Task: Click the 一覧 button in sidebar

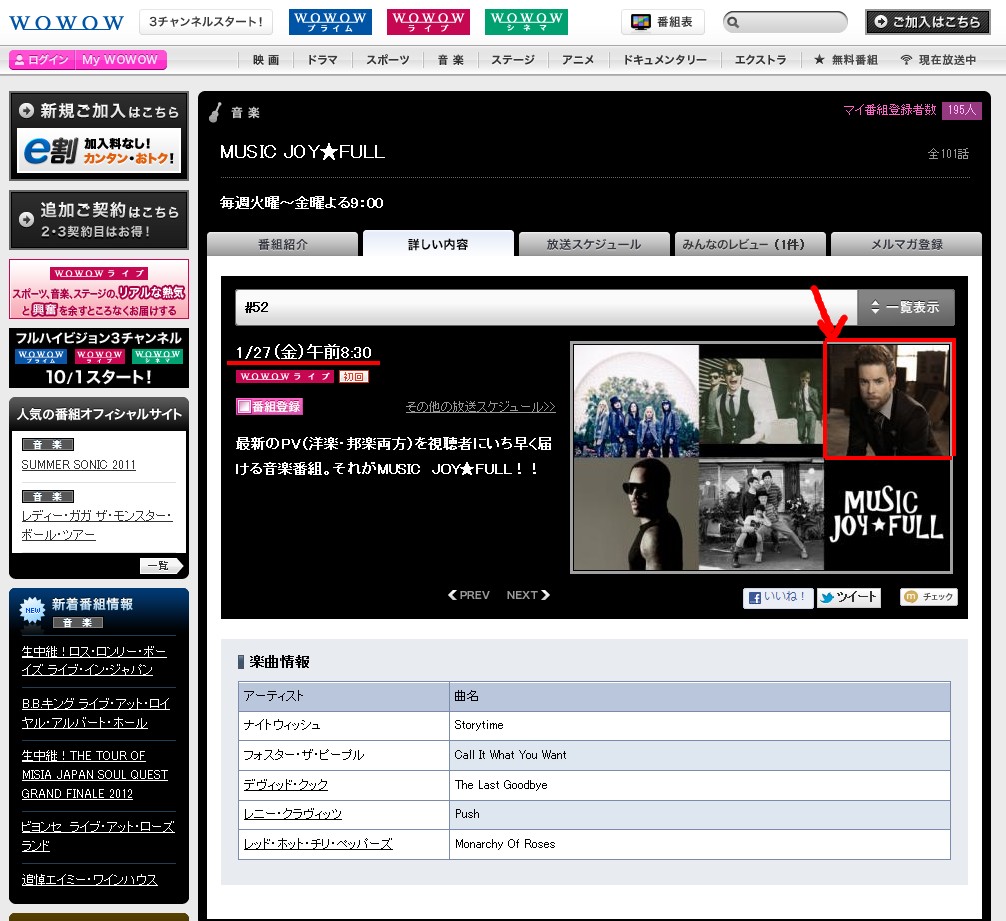Action: click(x=161, y=566)
